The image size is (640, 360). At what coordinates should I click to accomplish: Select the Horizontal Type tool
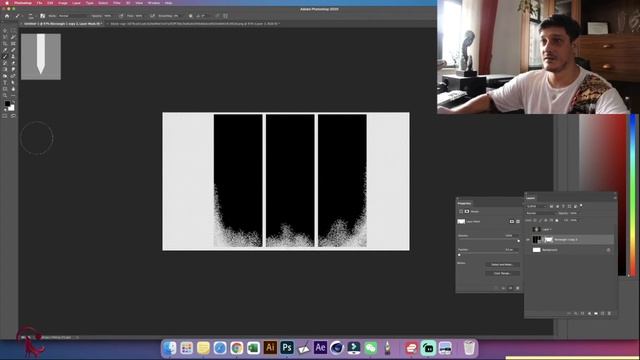point(4,82)
